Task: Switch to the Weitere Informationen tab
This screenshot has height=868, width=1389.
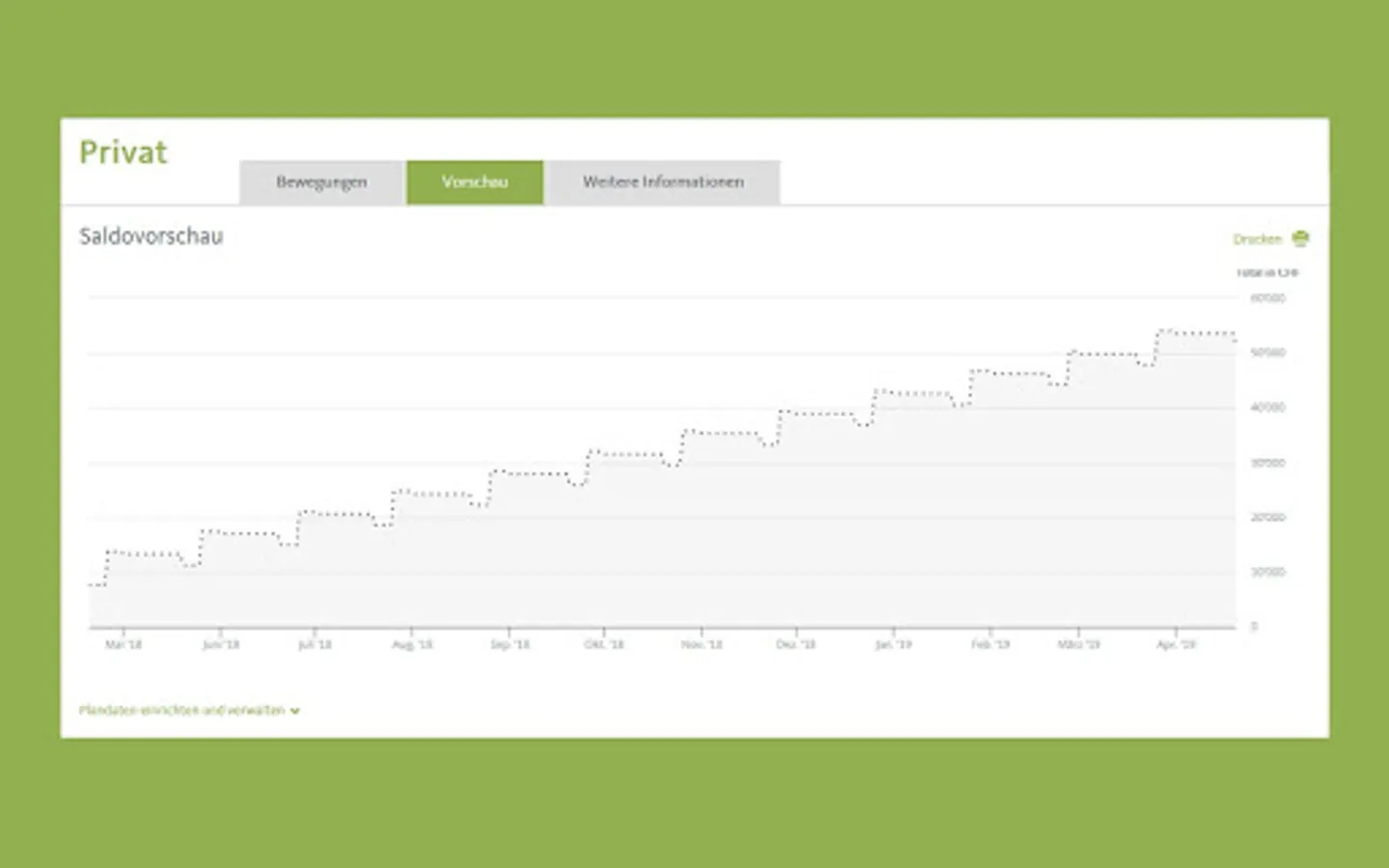Action: [x=663, y=182]
